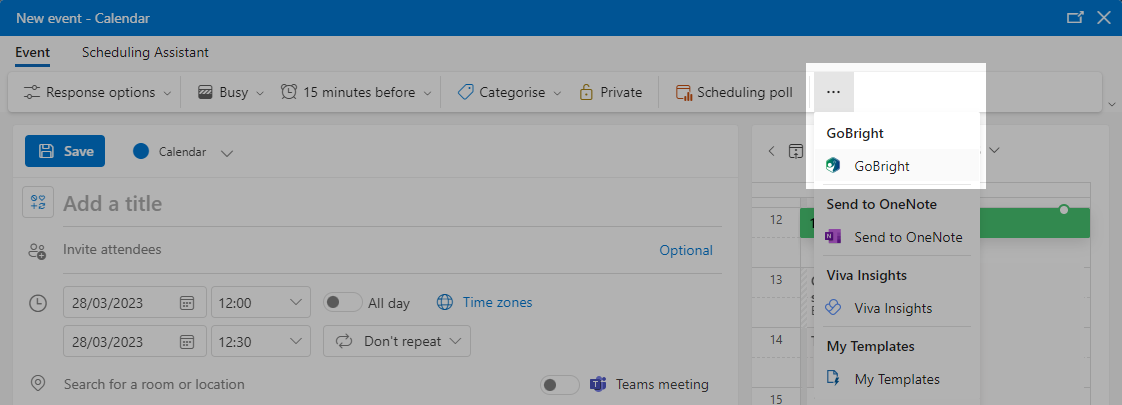The width and height of the screenshot is (1122, 405).
Task: Enable the Teams meeting toggle
Action: 560,385
